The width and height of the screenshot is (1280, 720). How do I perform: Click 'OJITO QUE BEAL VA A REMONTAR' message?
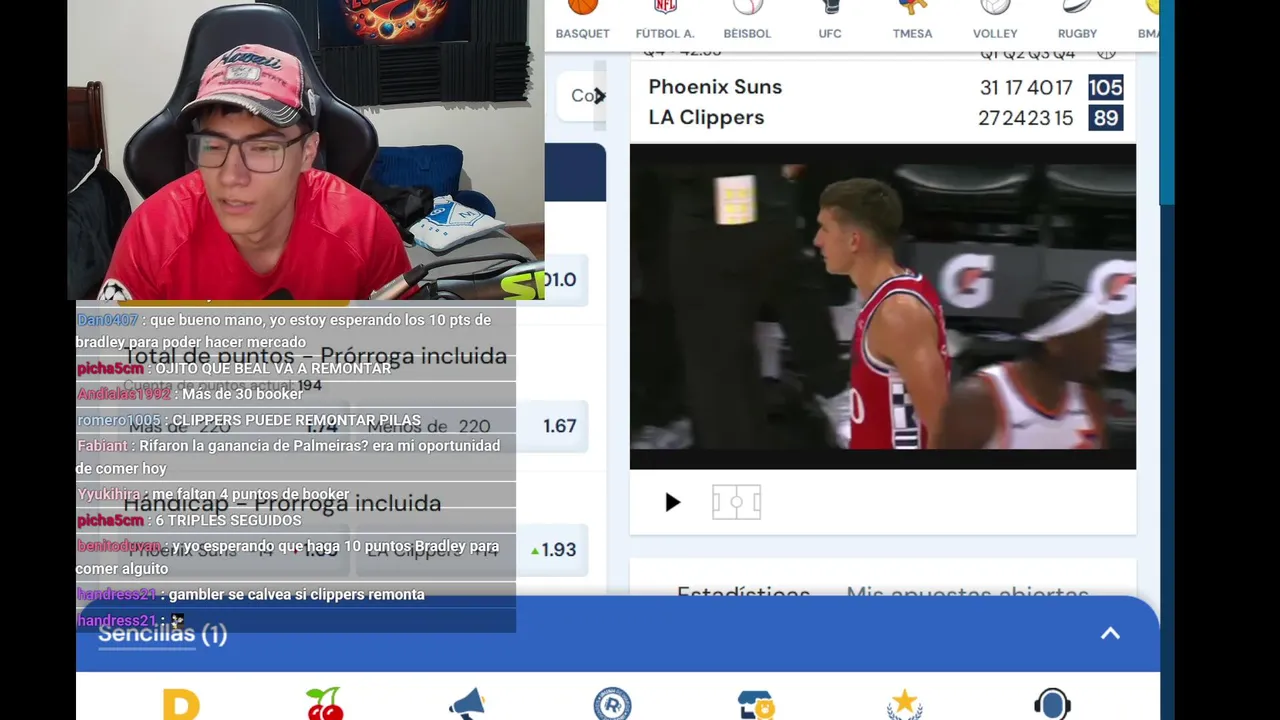click(x=296, y=369)
